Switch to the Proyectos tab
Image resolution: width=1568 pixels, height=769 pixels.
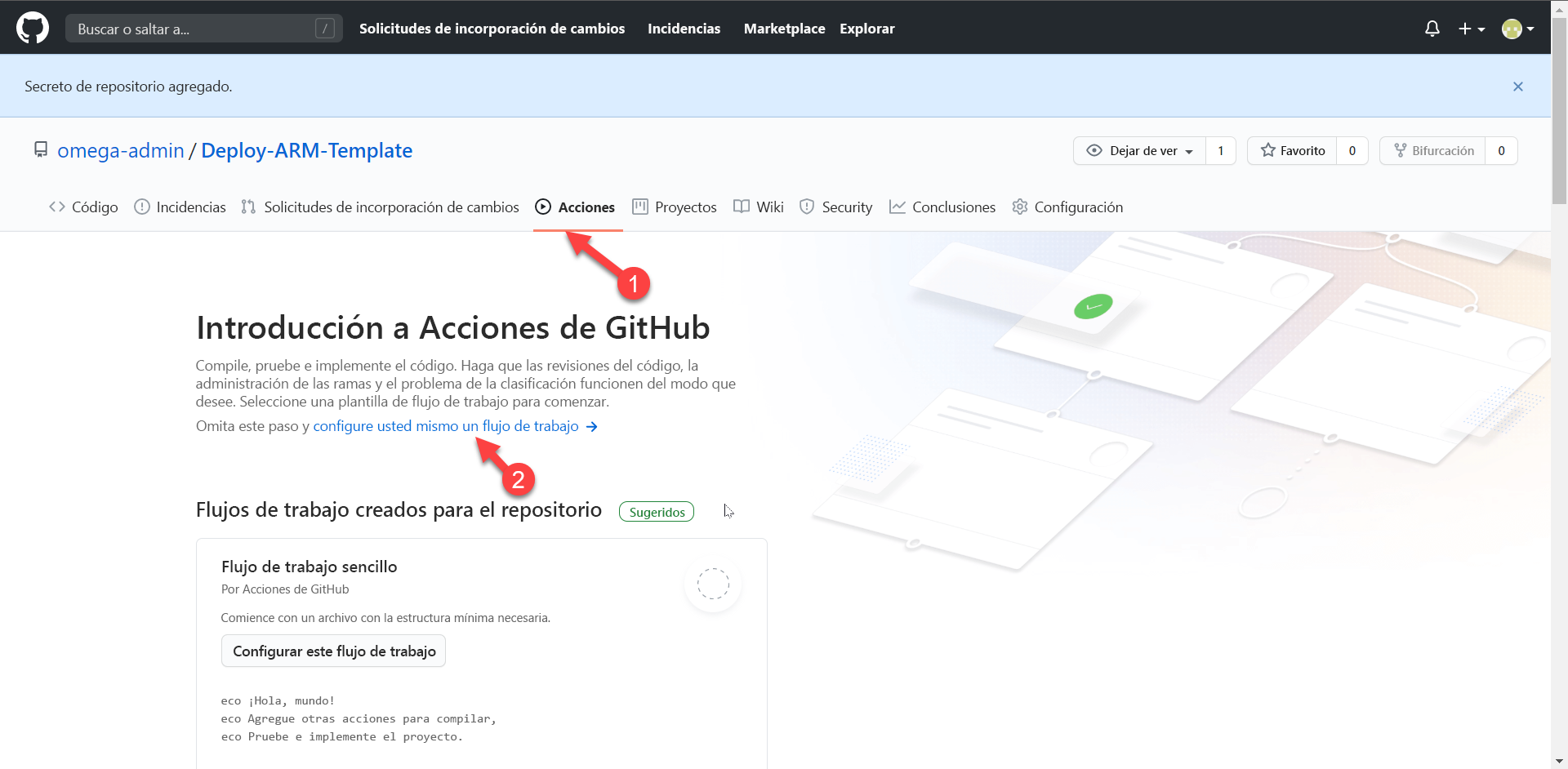(x=675, y=207)
